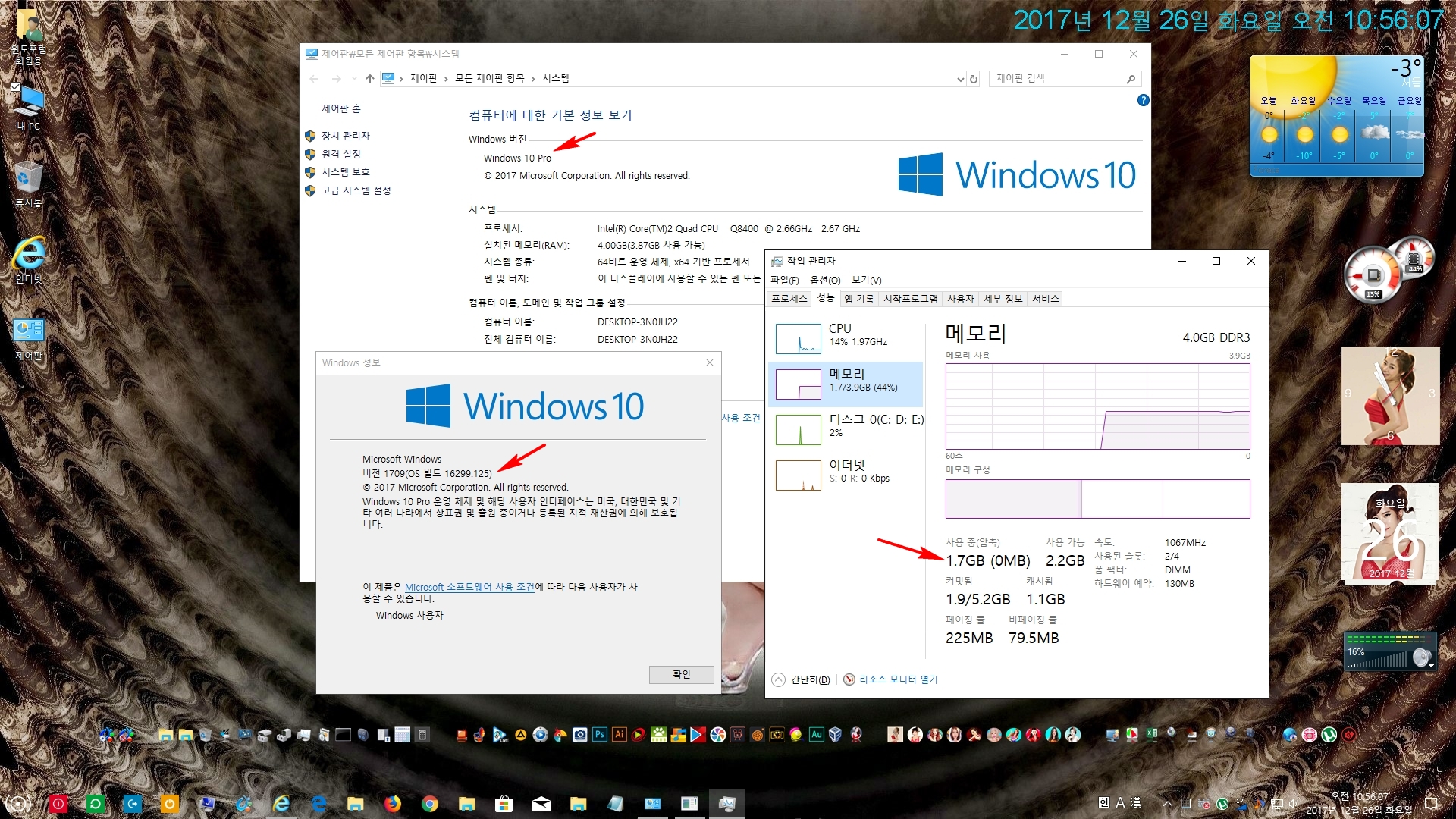Select 이더넷 performance item

(846, 475)
